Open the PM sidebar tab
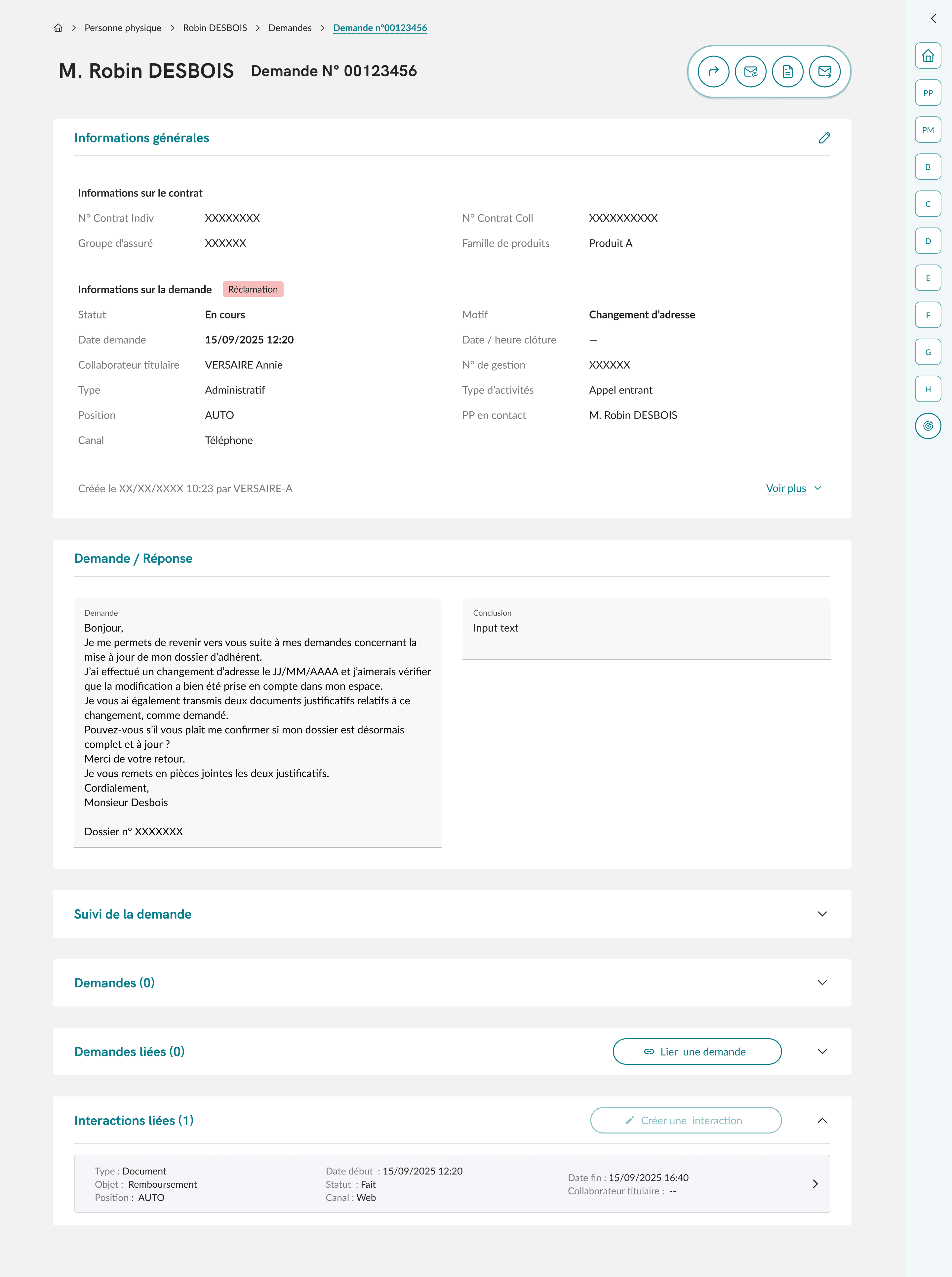Image resolution: width=952 pixels, height=1277 pixels. [927, 130]
